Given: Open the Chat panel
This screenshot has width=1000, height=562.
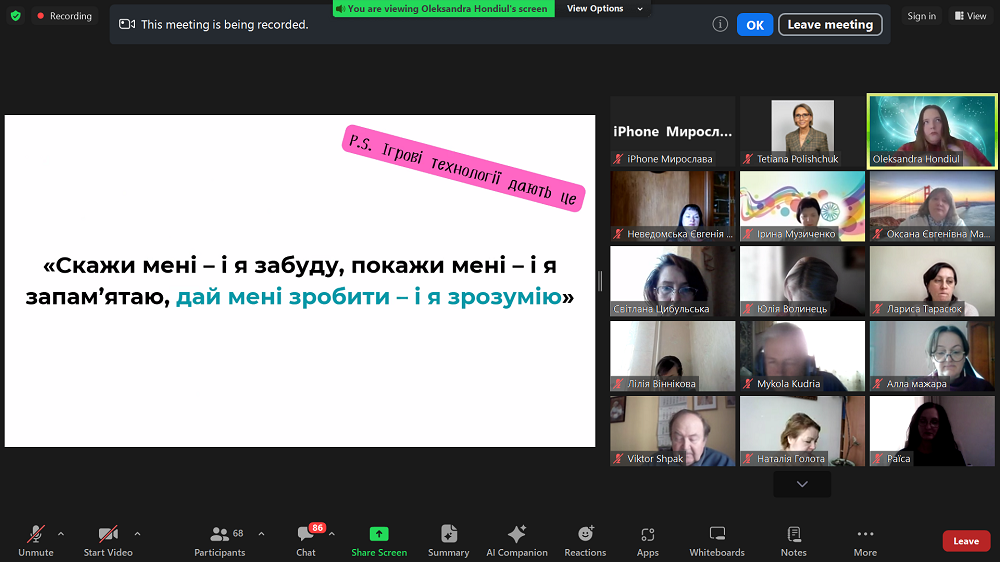Looking at the screenshot, I should tap(306, 540).
